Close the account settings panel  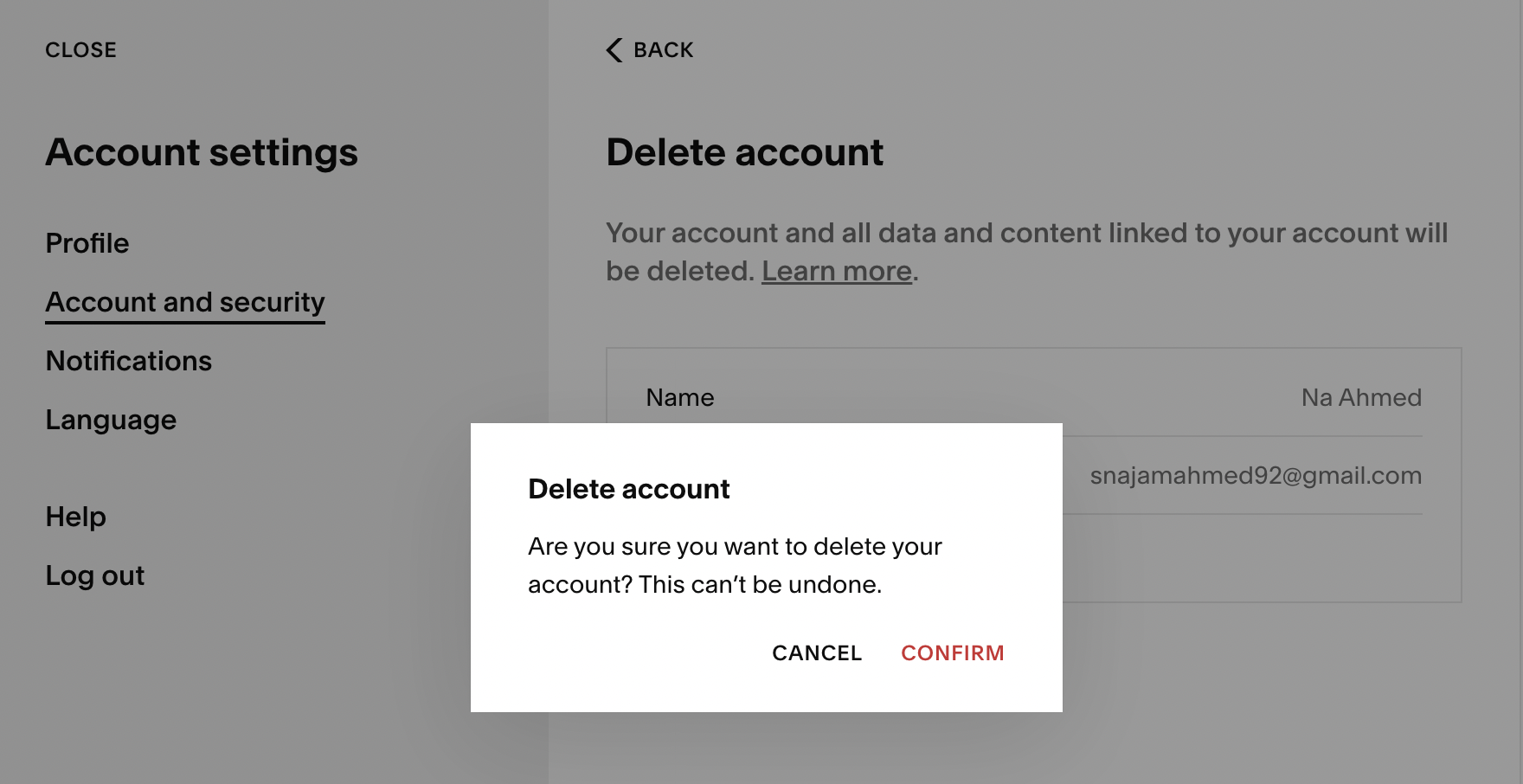click(80, 50)
